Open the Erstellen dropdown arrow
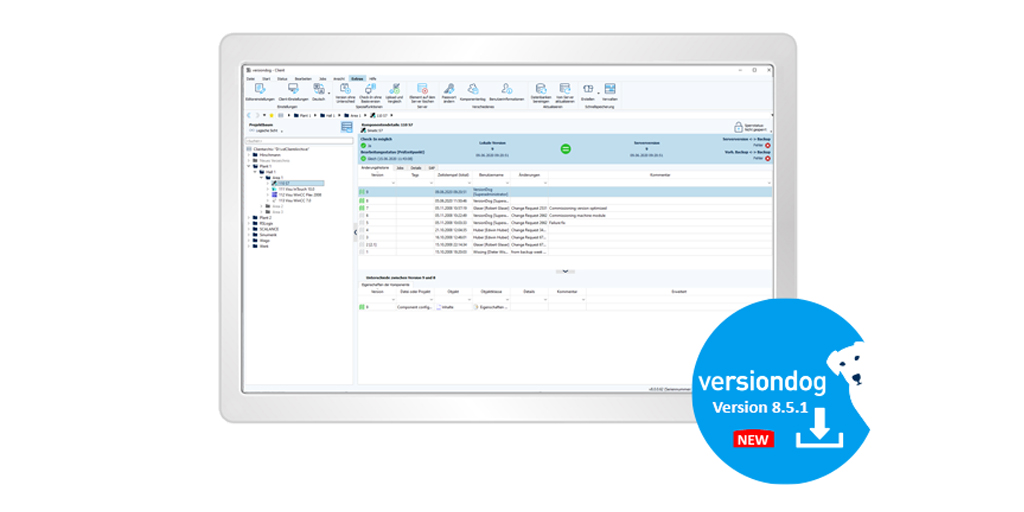 point(598,93)
